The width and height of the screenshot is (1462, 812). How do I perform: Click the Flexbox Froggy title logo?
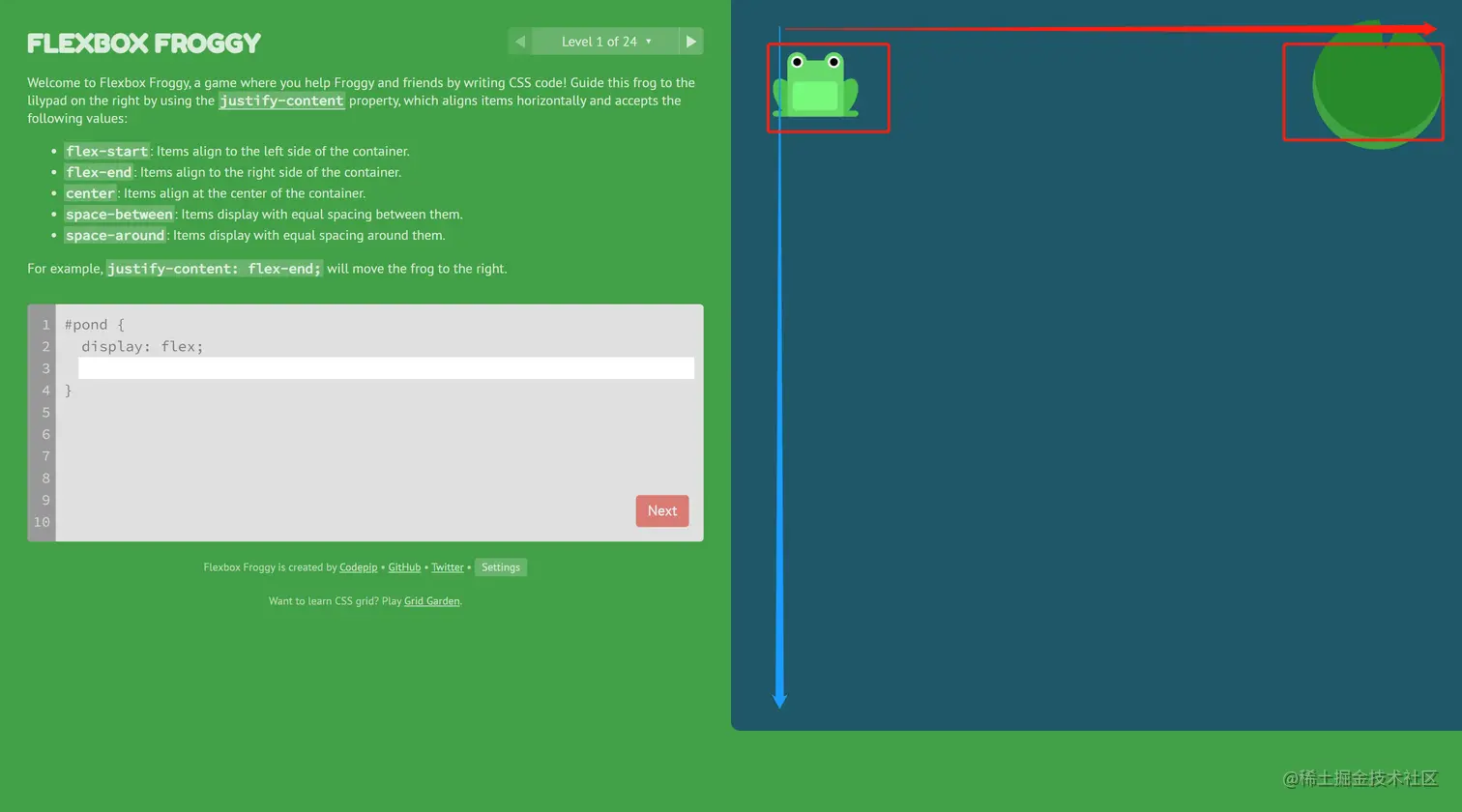click(144, 43)
